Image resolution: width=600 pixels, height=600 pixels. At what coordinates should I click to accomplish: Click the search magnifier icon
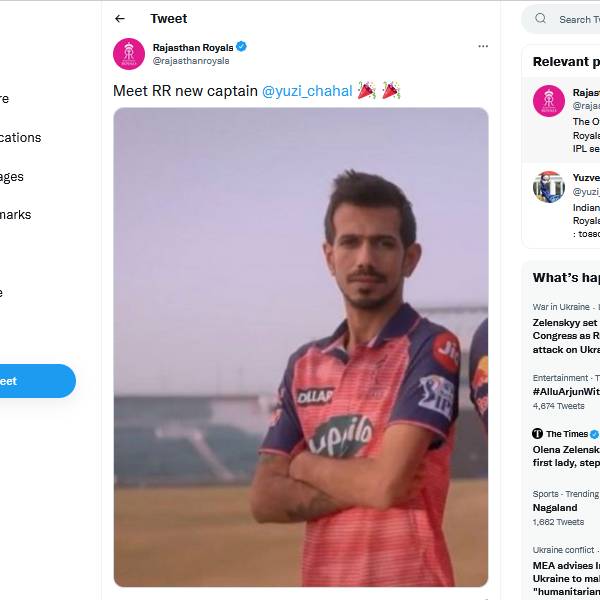[541, 19]
